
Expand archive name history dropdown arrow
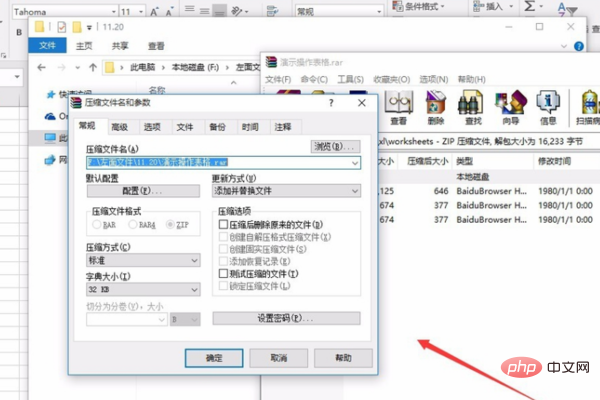(x=355, y=163)
